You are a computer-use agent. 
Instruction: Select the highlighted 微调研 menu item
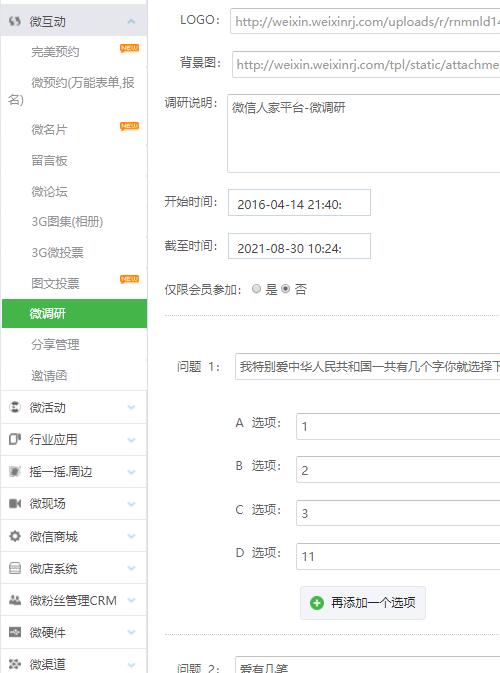coord(74,314)
